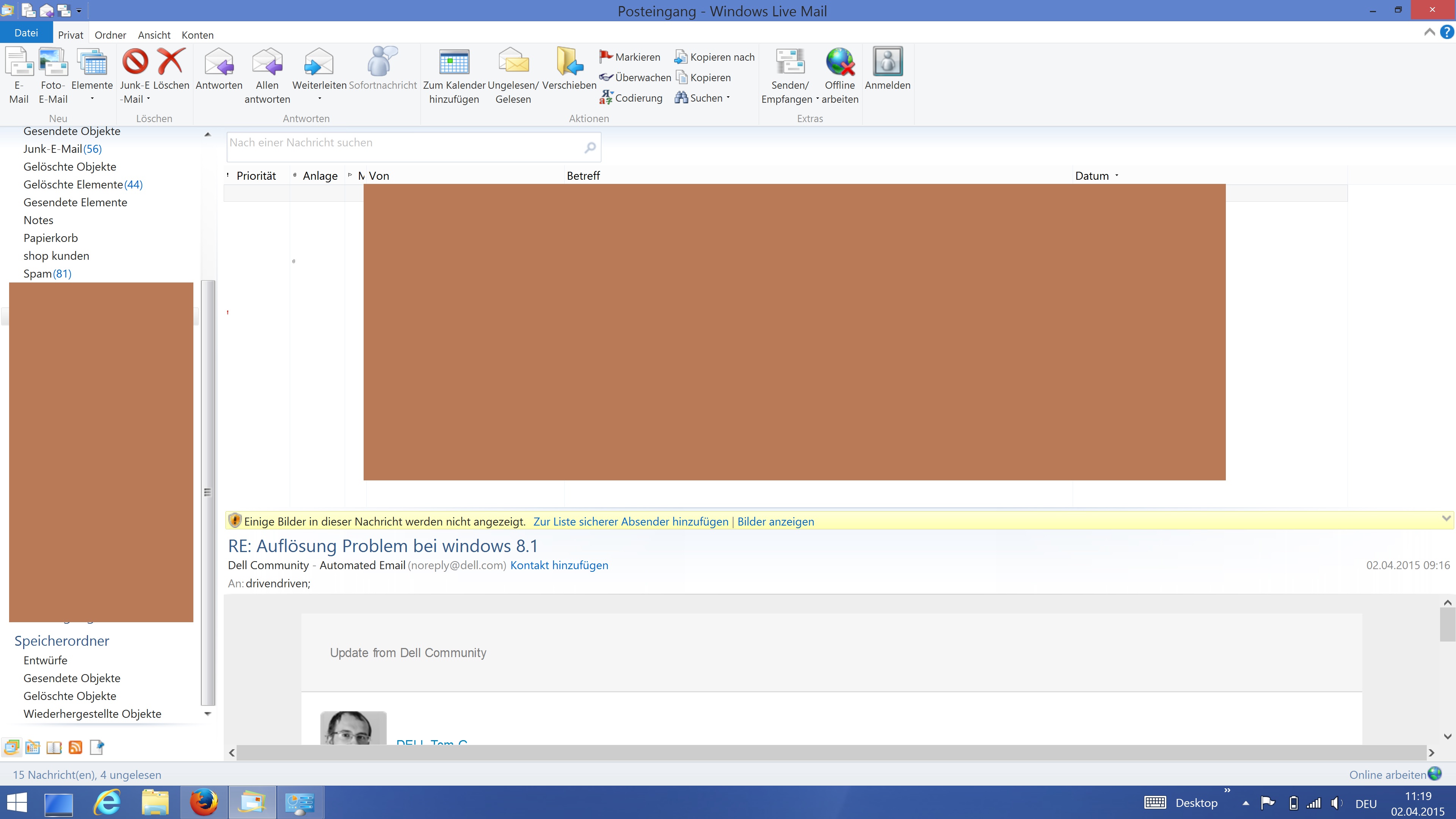This screenshot has height=819, width=1456.
Task: Flag message using Markieren
Action: click(630, 57)
